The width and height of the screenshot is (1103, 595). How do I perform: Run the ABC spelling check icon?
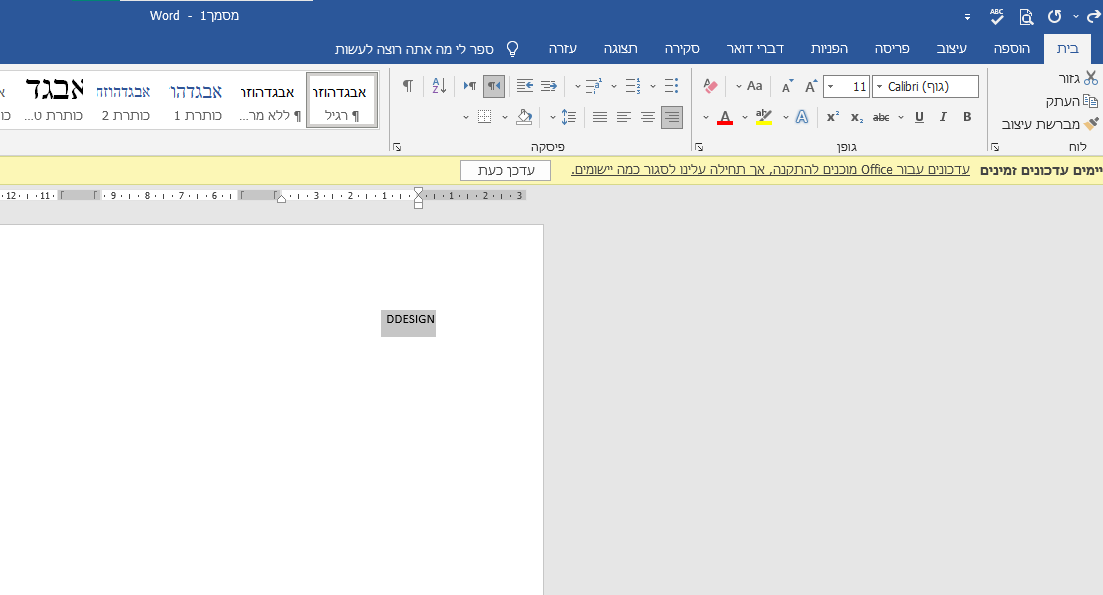point(997,15)
